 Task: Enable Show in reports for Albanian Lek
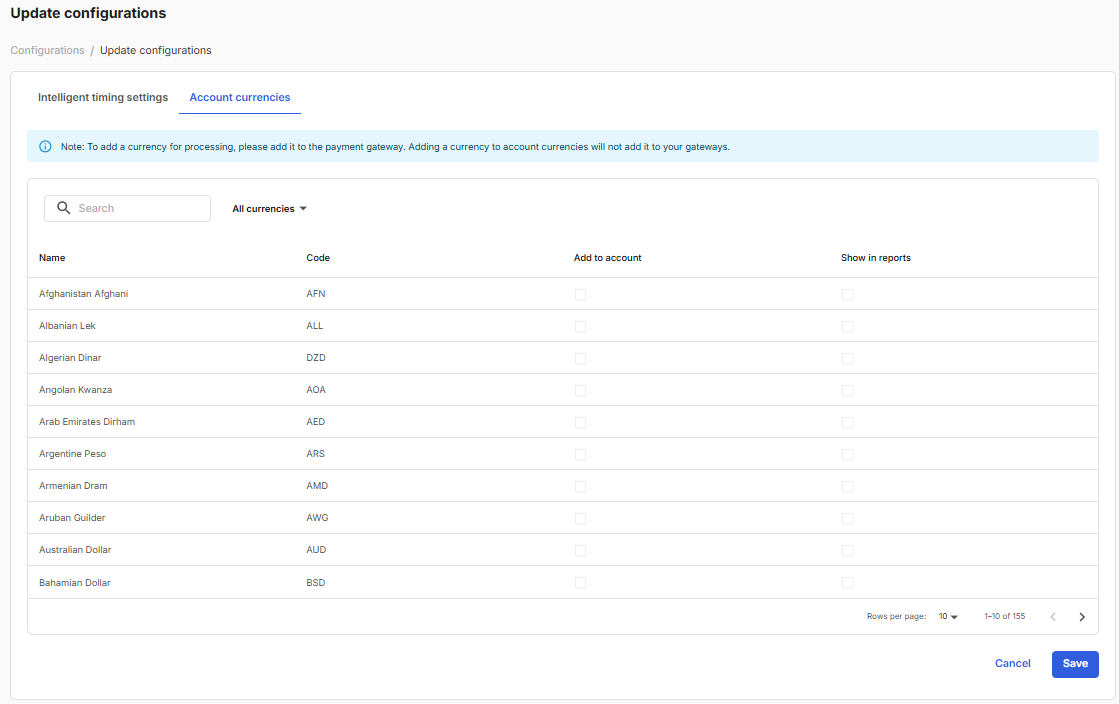(847, 326)
